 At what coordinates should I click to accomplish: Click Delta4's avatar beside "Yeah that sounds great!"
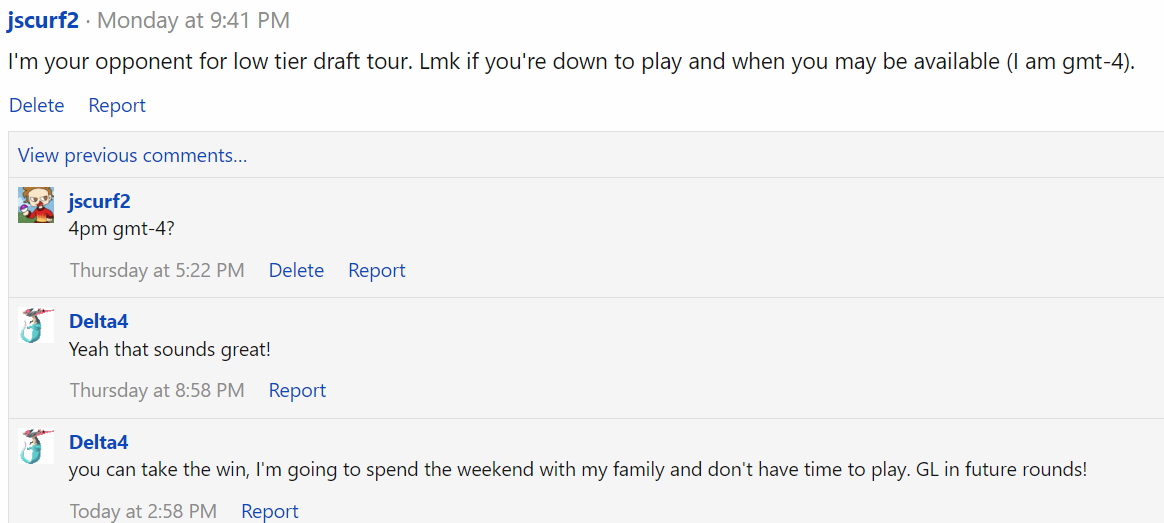(x=36, y=326)
